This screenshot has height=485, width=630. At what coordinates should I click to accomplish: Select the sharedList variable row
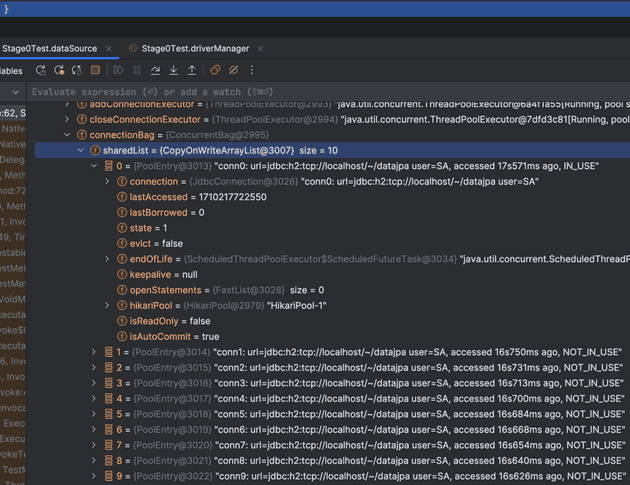pos(332,150)
